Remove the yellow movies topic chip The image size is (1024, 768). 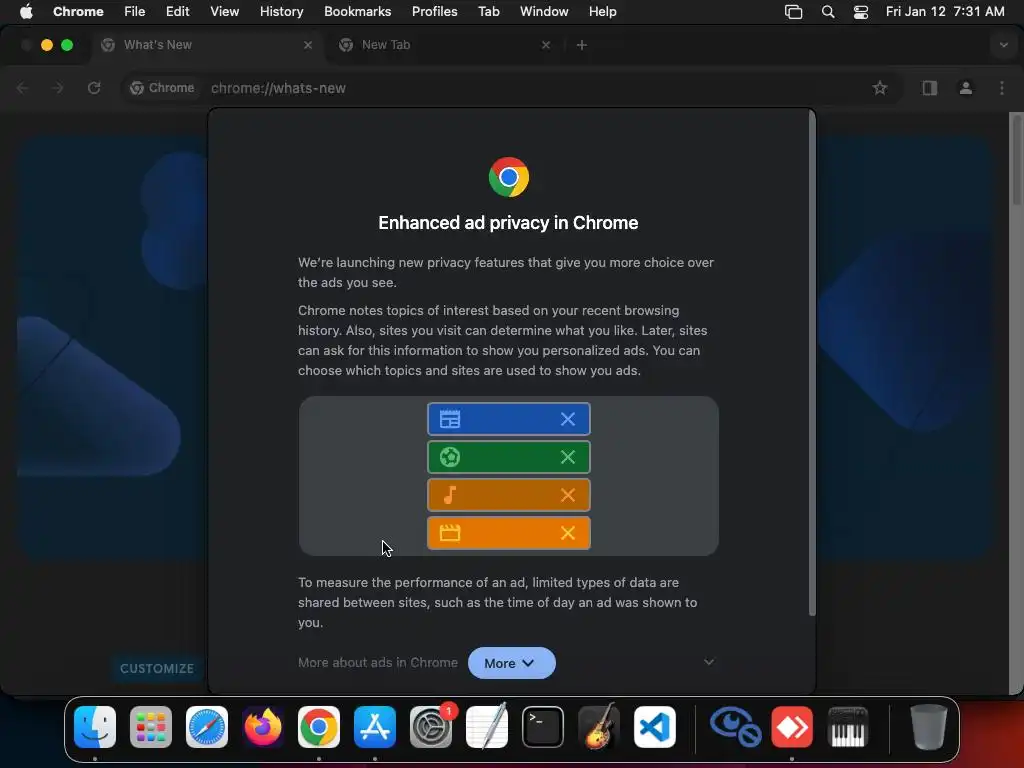click(x=568, y=533)
